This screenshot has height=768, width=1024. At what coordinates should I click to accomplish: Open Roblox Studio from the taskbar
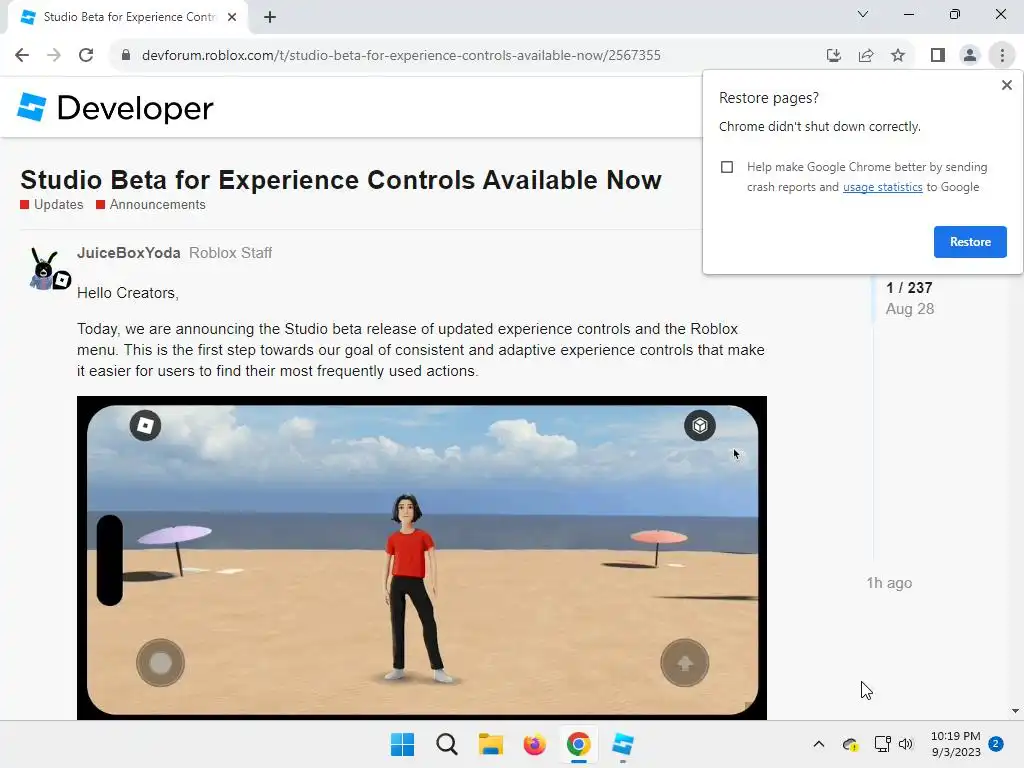(x=623, y=744)
